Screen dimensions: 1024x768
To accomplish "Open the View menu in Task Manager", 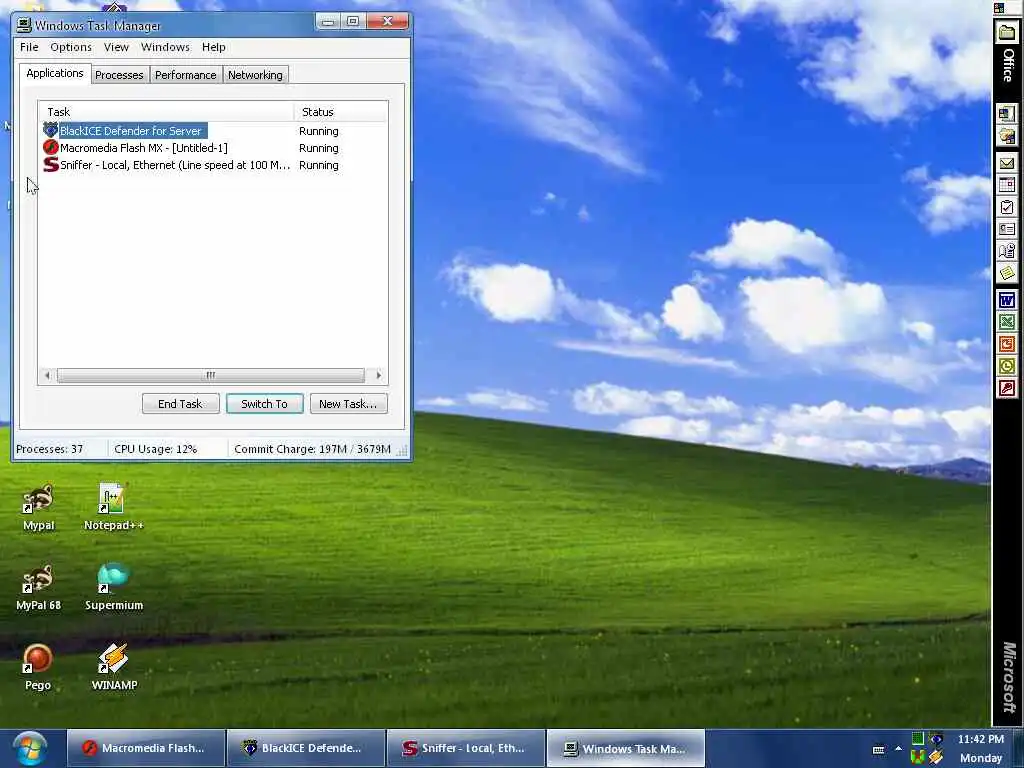I will [116, 47].
